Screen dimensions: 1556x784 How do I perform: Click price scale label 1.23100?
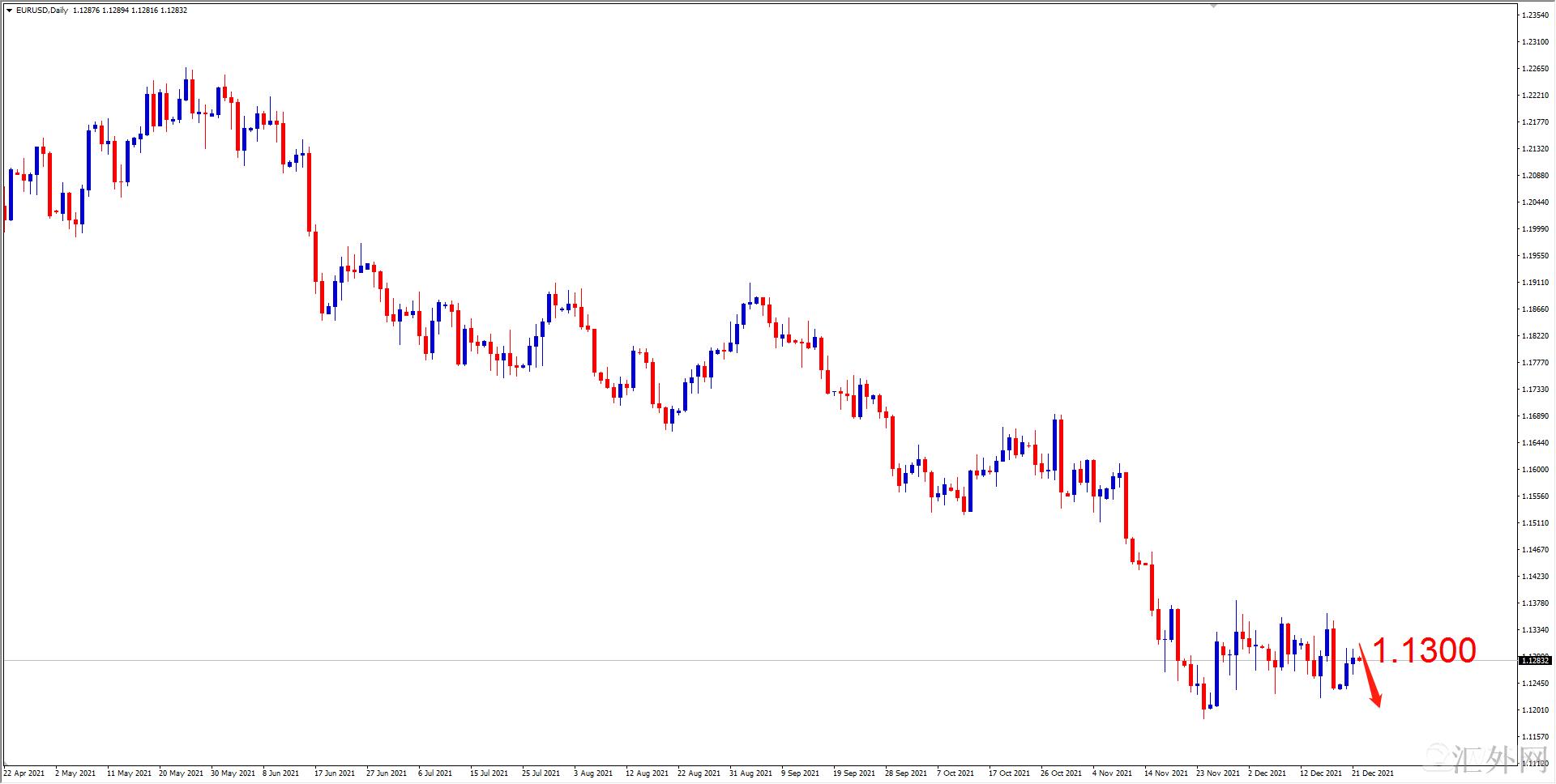click(1535, 42)
